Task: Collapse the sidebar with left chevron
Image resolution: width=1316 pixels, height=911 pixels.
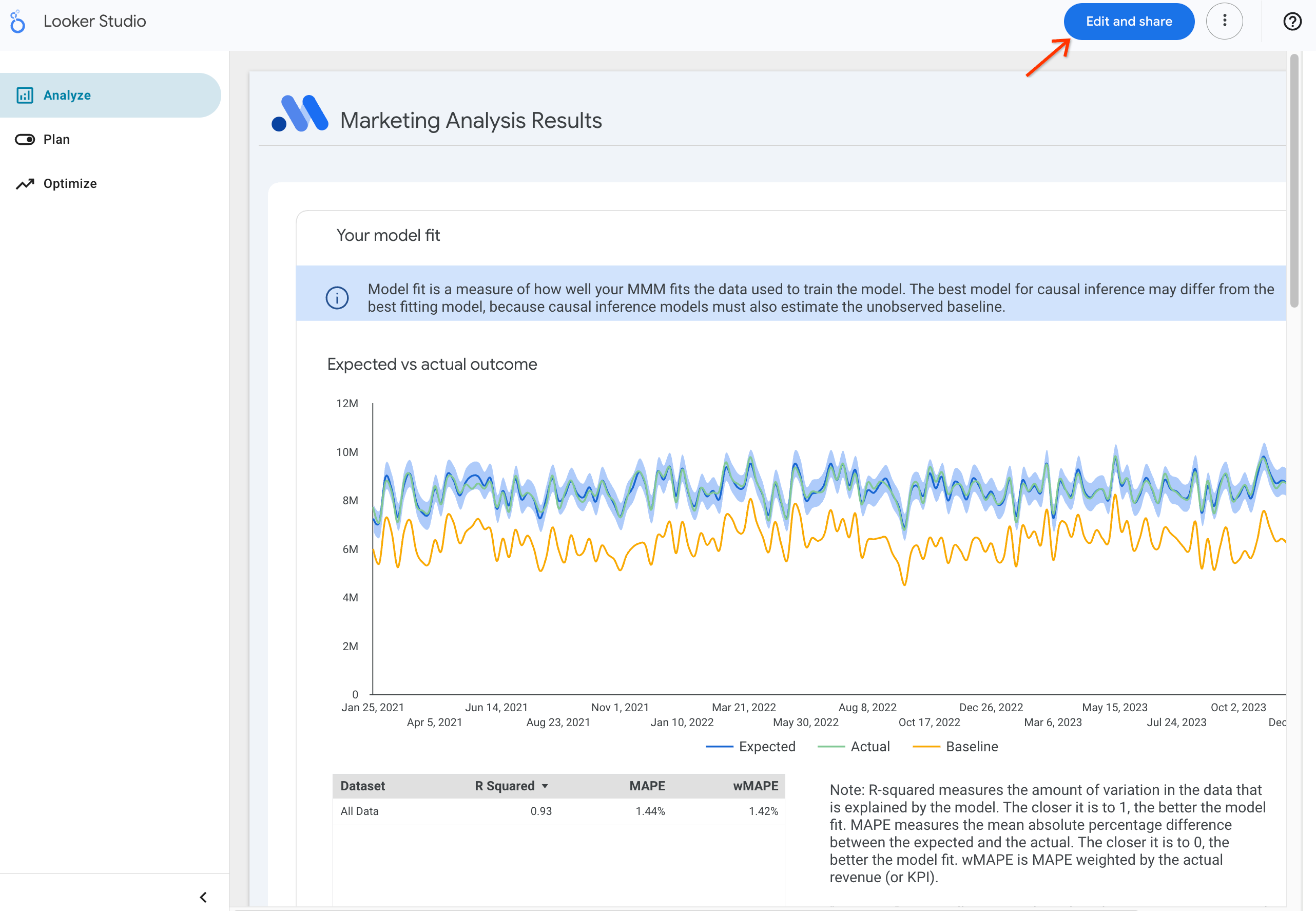Action: [x=203, y=897]
